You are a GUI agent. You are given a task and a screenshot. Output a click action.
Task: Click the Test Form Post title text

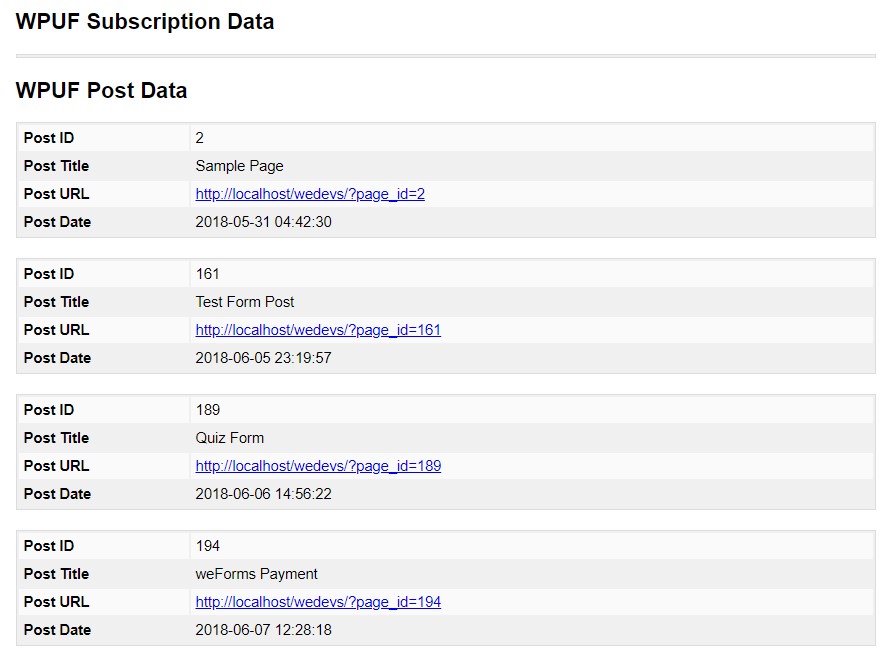[x=245, y=302]
